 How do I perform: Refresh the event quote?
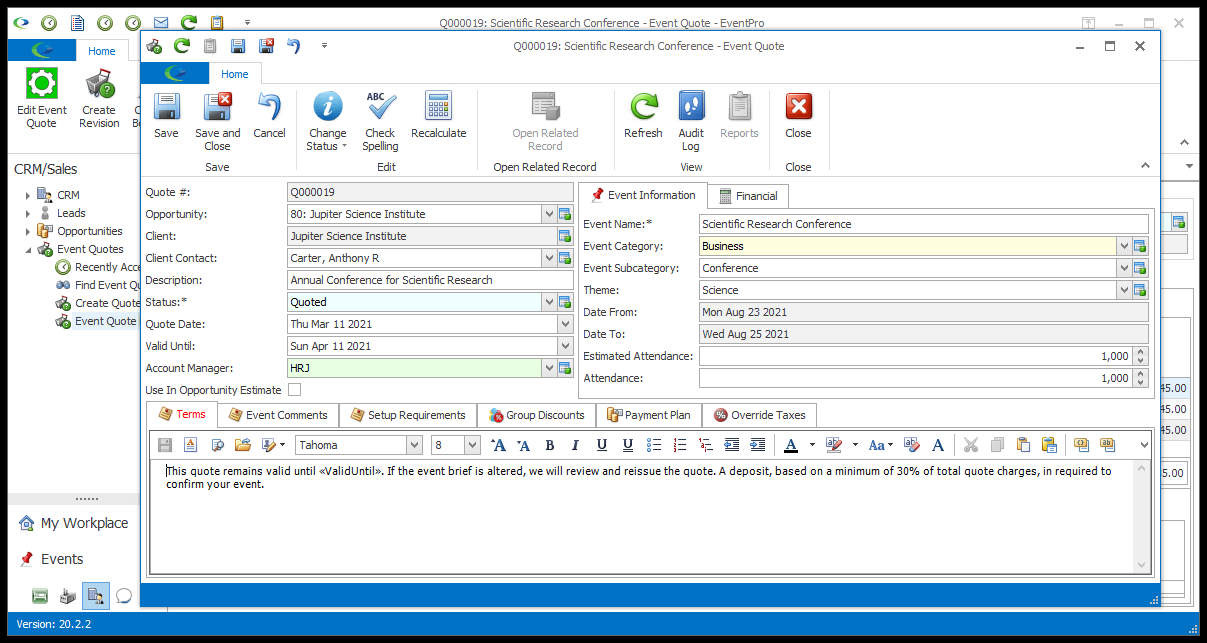click(x=643, y=115)
